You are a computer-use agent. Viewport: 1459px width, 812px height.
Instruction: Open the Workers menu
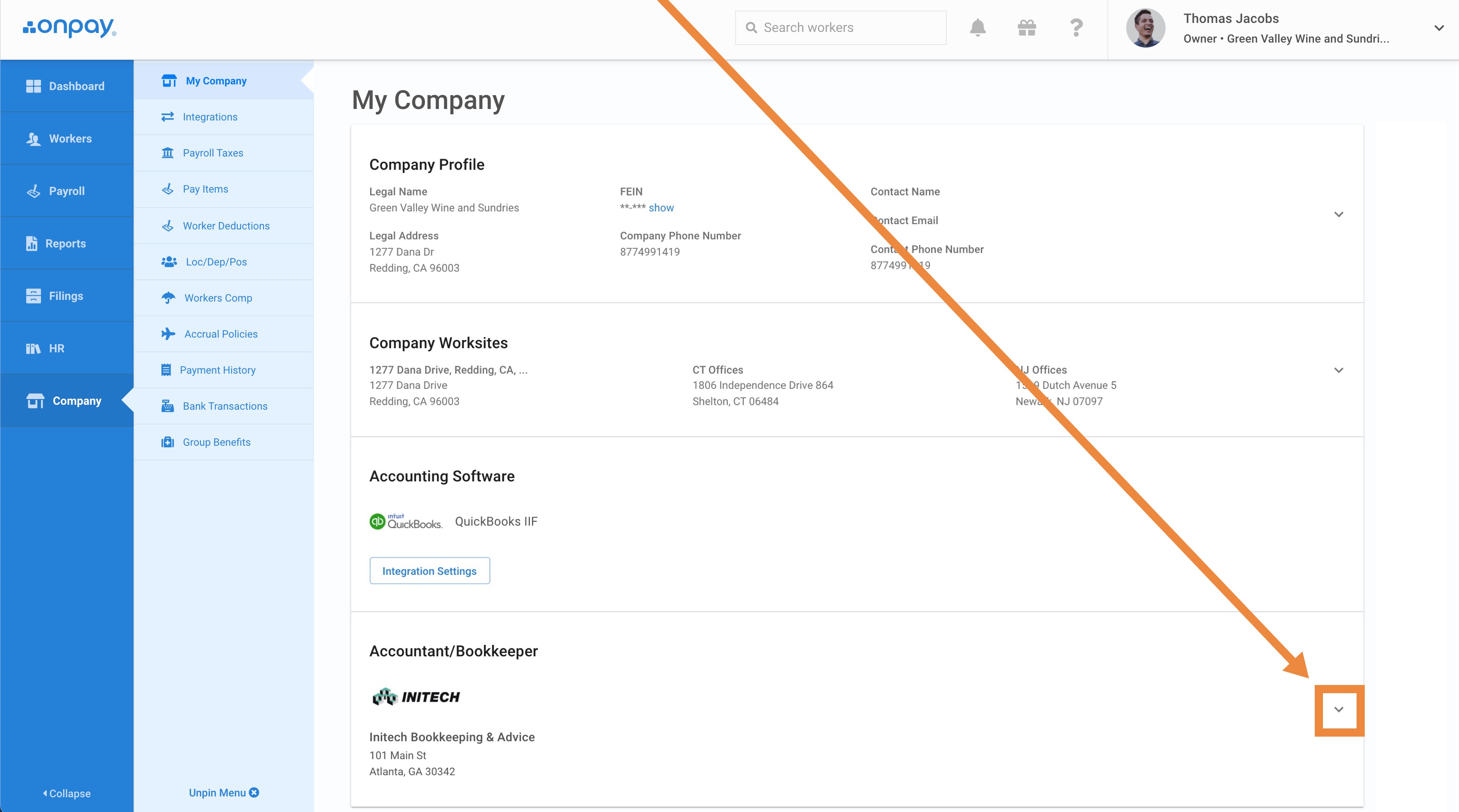point(67,139)
